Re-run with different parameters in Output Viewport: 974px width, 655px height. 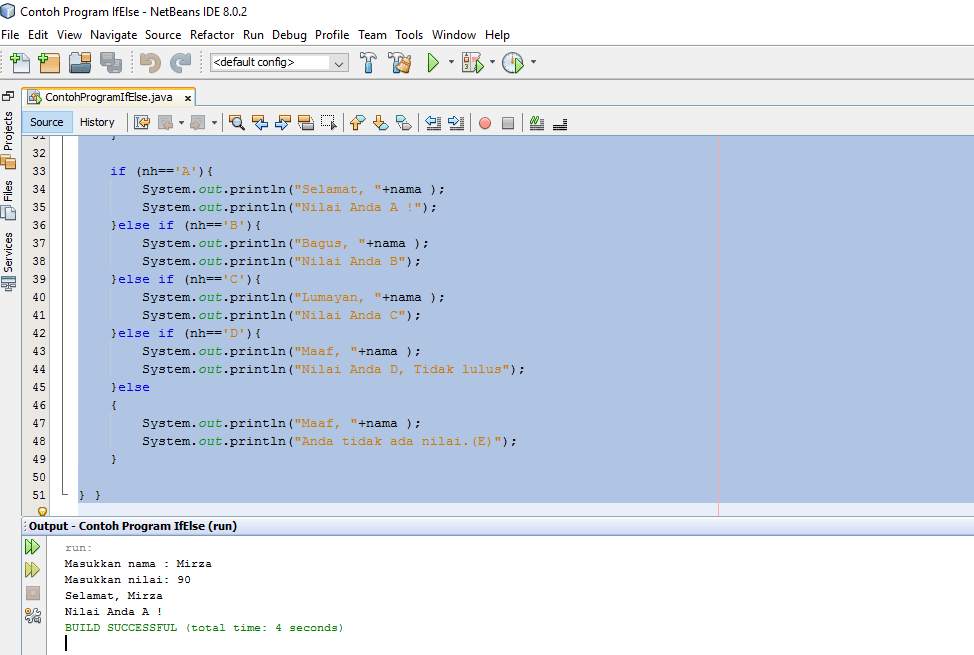click(x=32, y=570)
